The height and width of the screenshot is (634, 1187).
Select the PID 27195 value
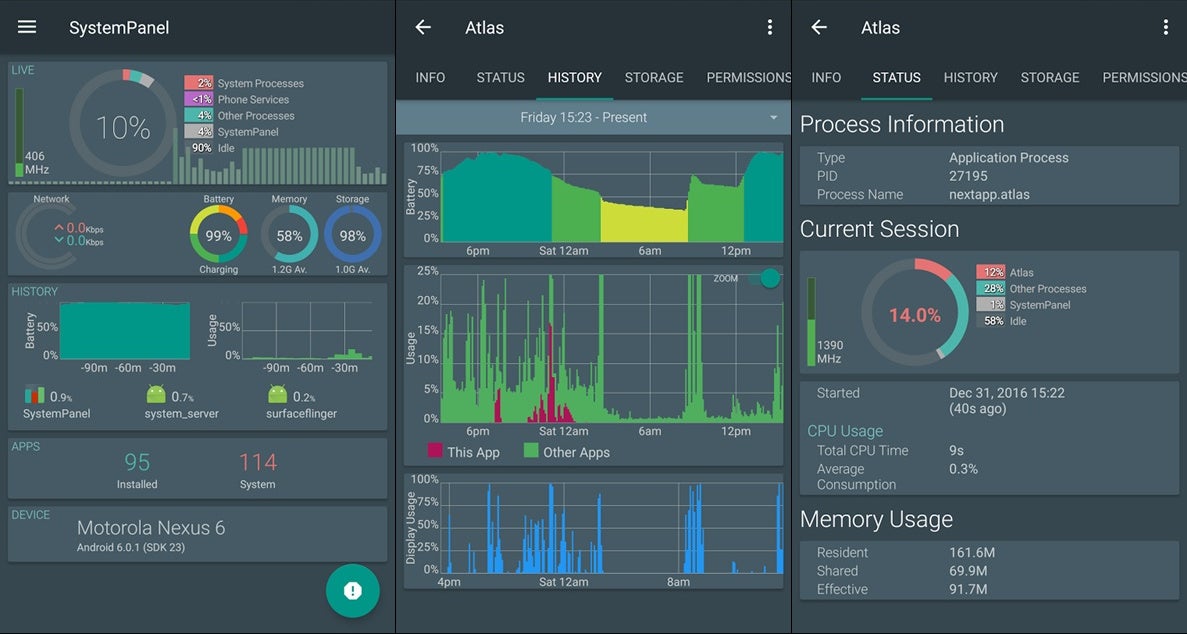coord(968,176)
